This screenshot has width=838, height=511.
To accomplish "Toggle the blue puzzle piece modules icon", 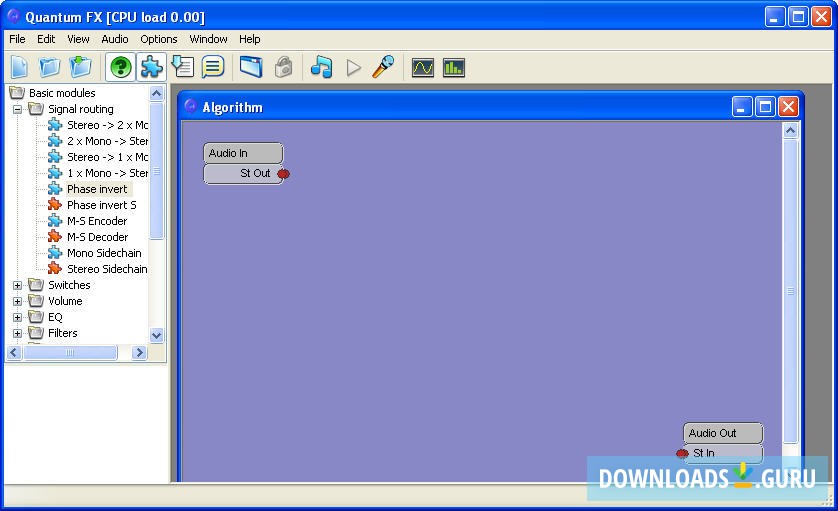I will tap(151, 67).
